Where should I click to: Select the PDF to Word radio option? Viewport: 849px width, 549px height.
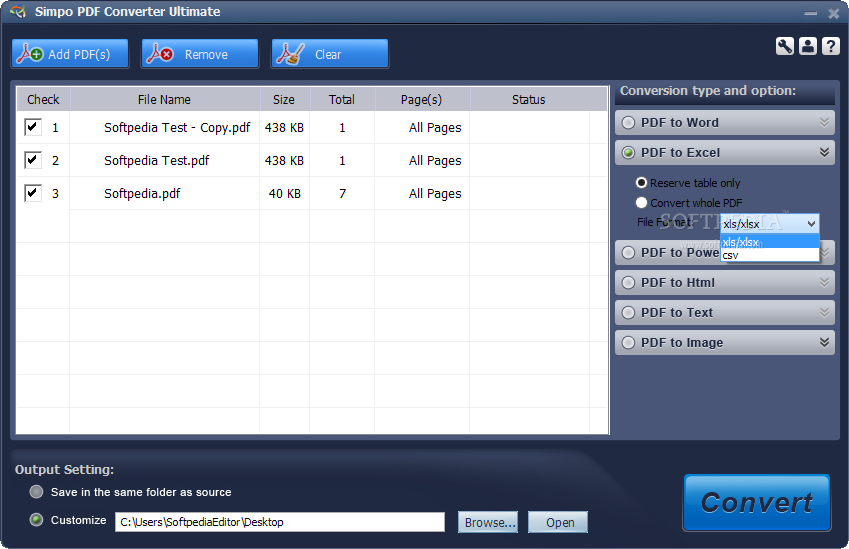click(x=628, y=123)
